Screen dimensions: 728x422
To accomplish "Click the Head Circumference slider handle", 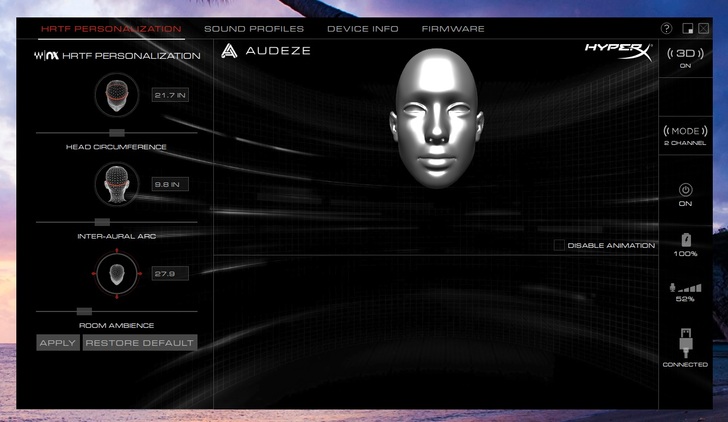I will pyautogui.click(x=117, y=132).
